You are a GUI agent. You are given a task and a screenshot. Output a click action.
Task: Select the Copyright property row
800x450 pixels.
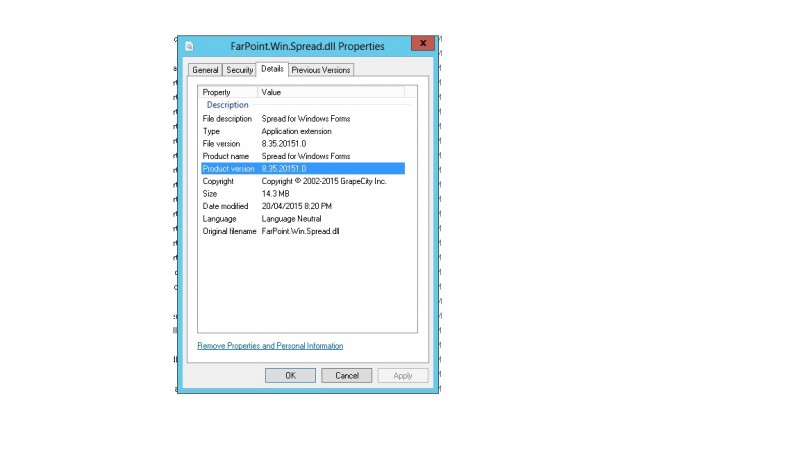[300, 181]
